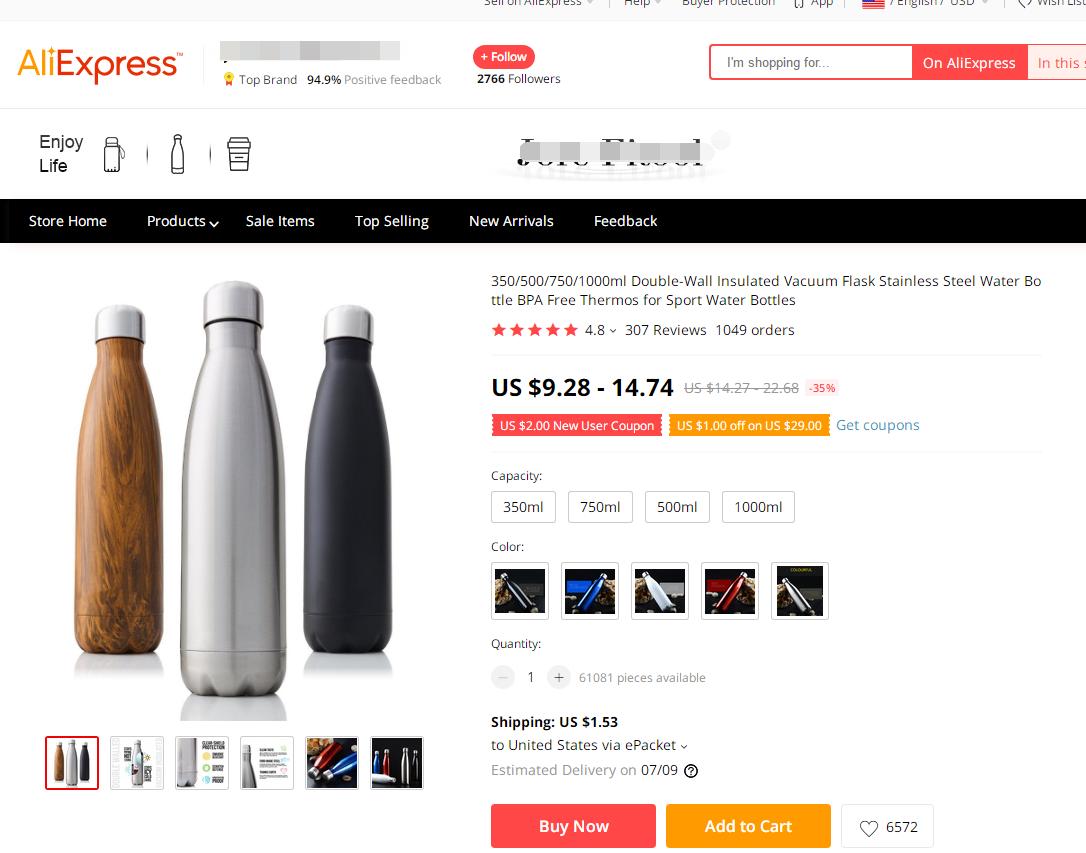This screenshot has width=1086, height=853.
Task: Pick the 1000ml capacity option
Action: coord(758,507)
